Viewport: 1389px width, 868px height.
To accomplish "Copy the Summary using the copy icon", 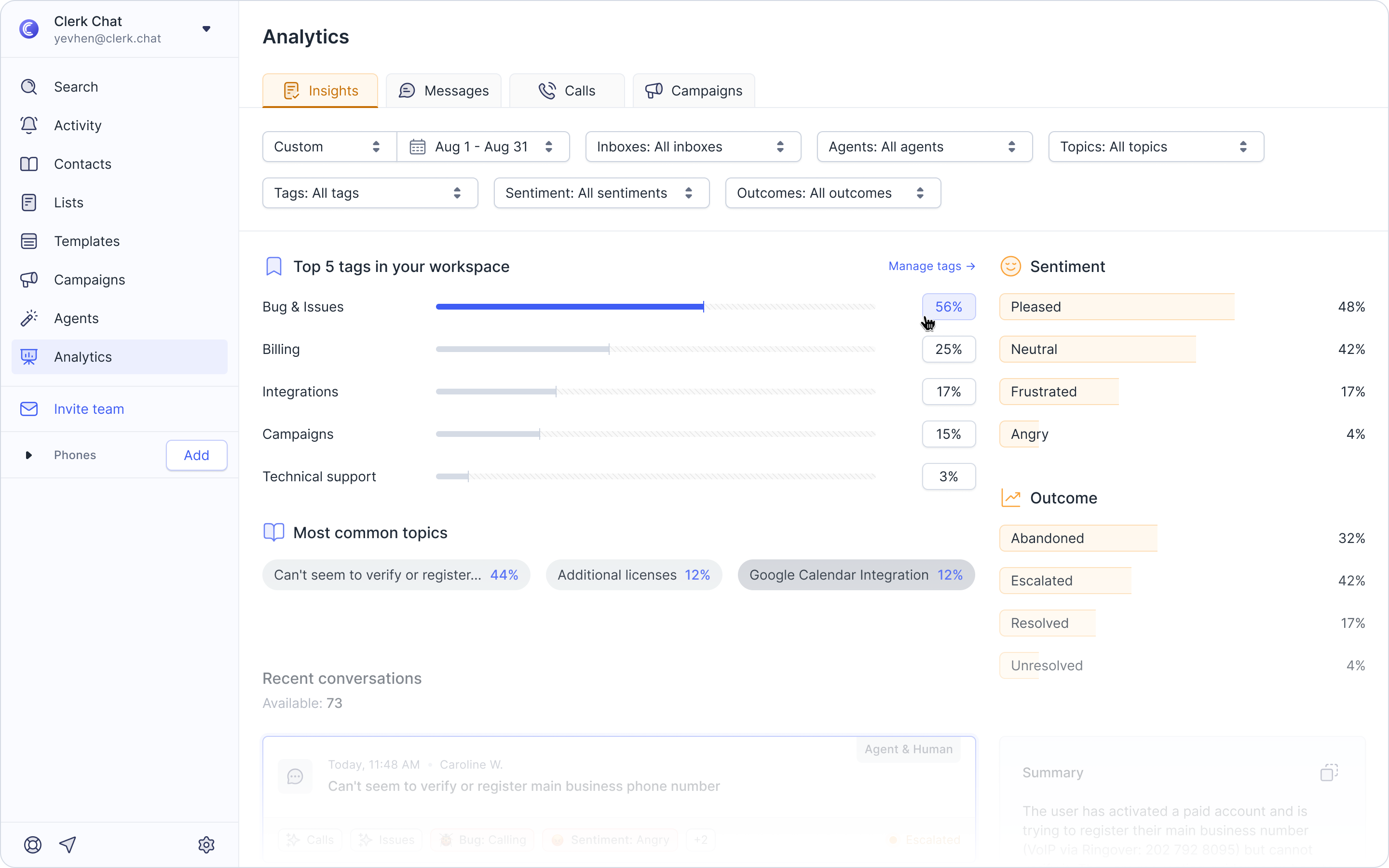I will pos(1329,773).
